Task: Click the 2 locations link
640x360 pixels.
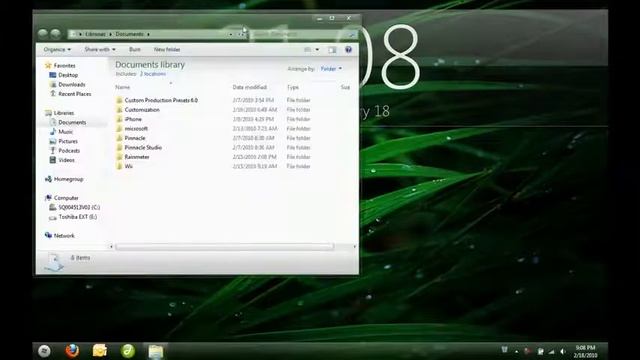Action: tap(153, 74)
